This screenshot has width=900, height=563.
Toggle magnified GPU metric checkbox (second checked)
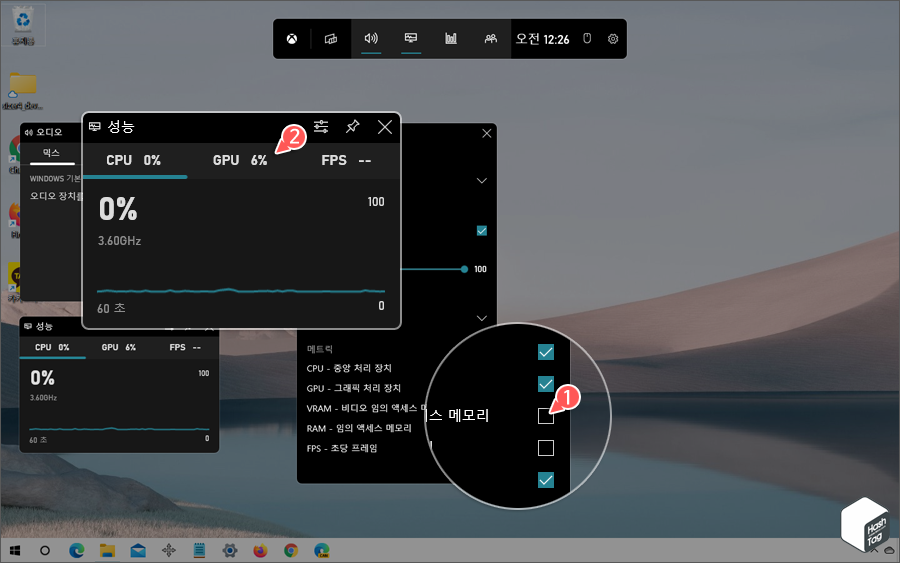[546, 384]
